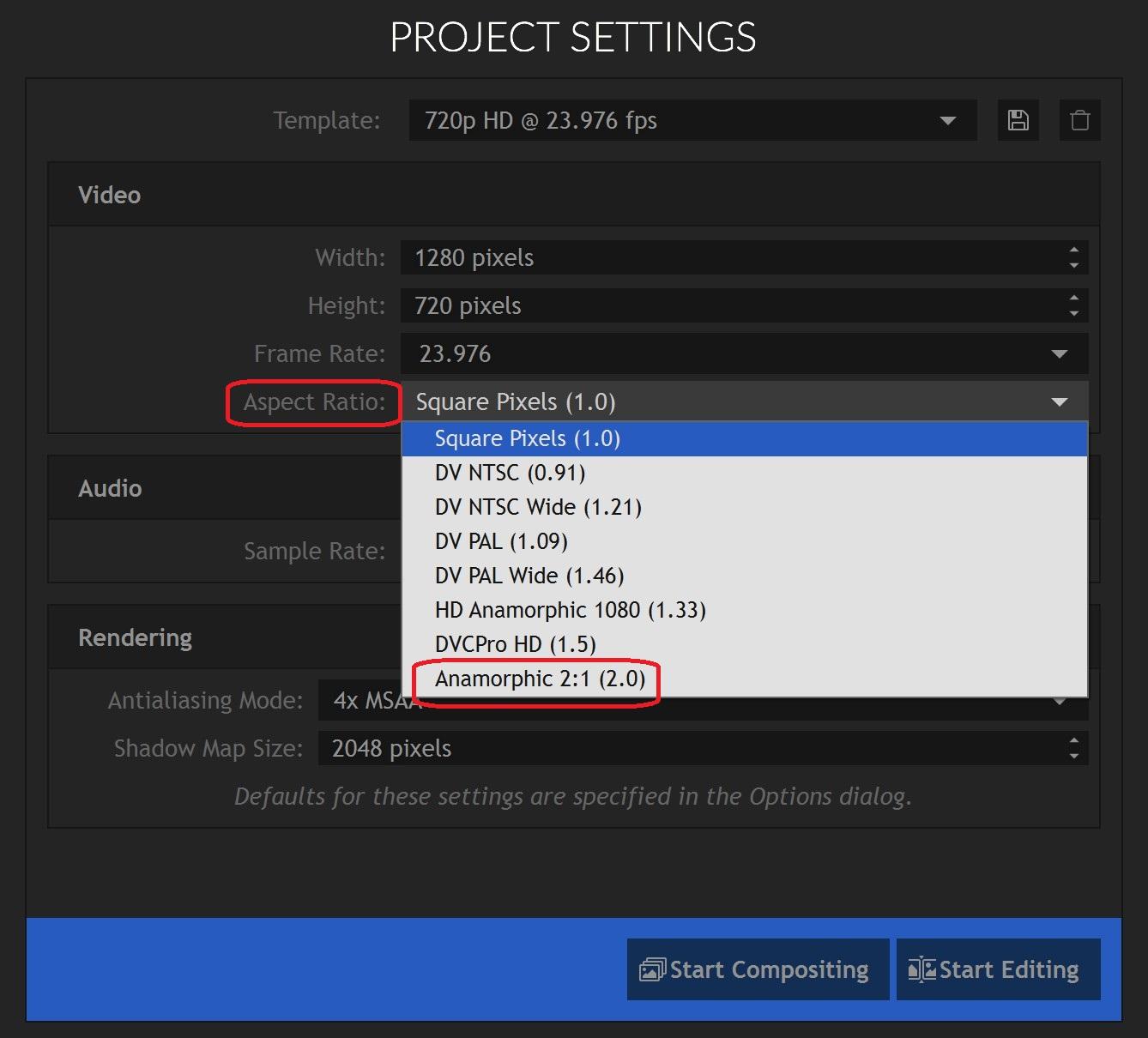
Task: Decrease Height using the down stepper arrow
Action: [x=1073, y=314]
